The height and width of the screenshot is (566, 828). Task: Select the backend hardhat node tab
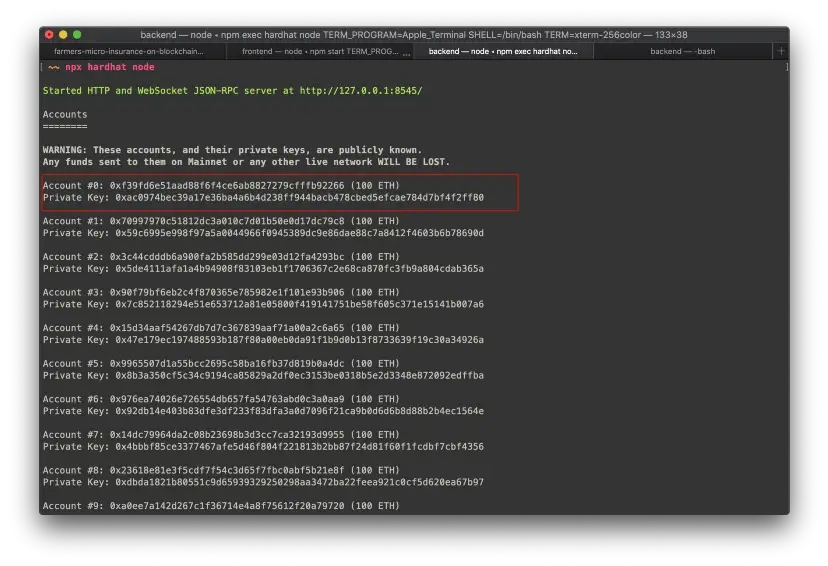502,51
